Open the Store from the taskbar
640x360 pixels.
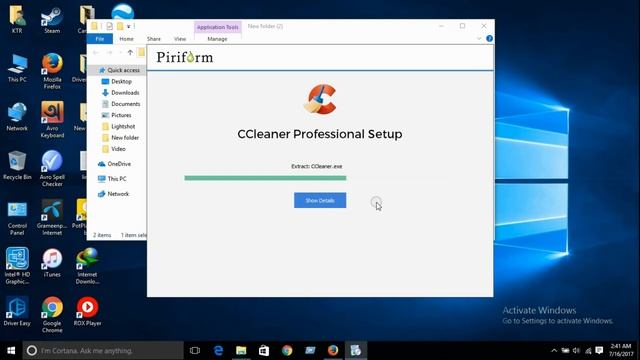click(x=264, y=351)
